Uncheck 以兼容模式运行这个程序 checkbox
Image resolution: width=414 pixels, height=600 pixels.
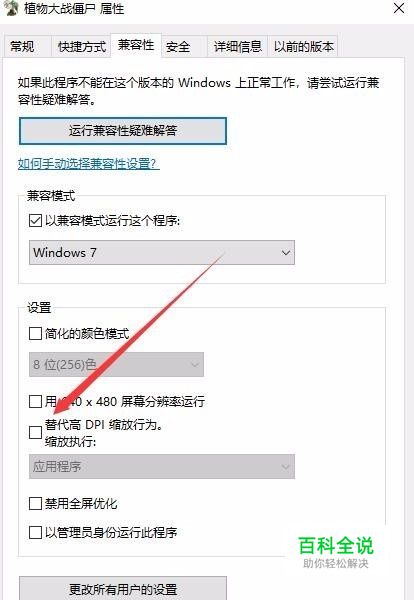(x=36, y=220)
